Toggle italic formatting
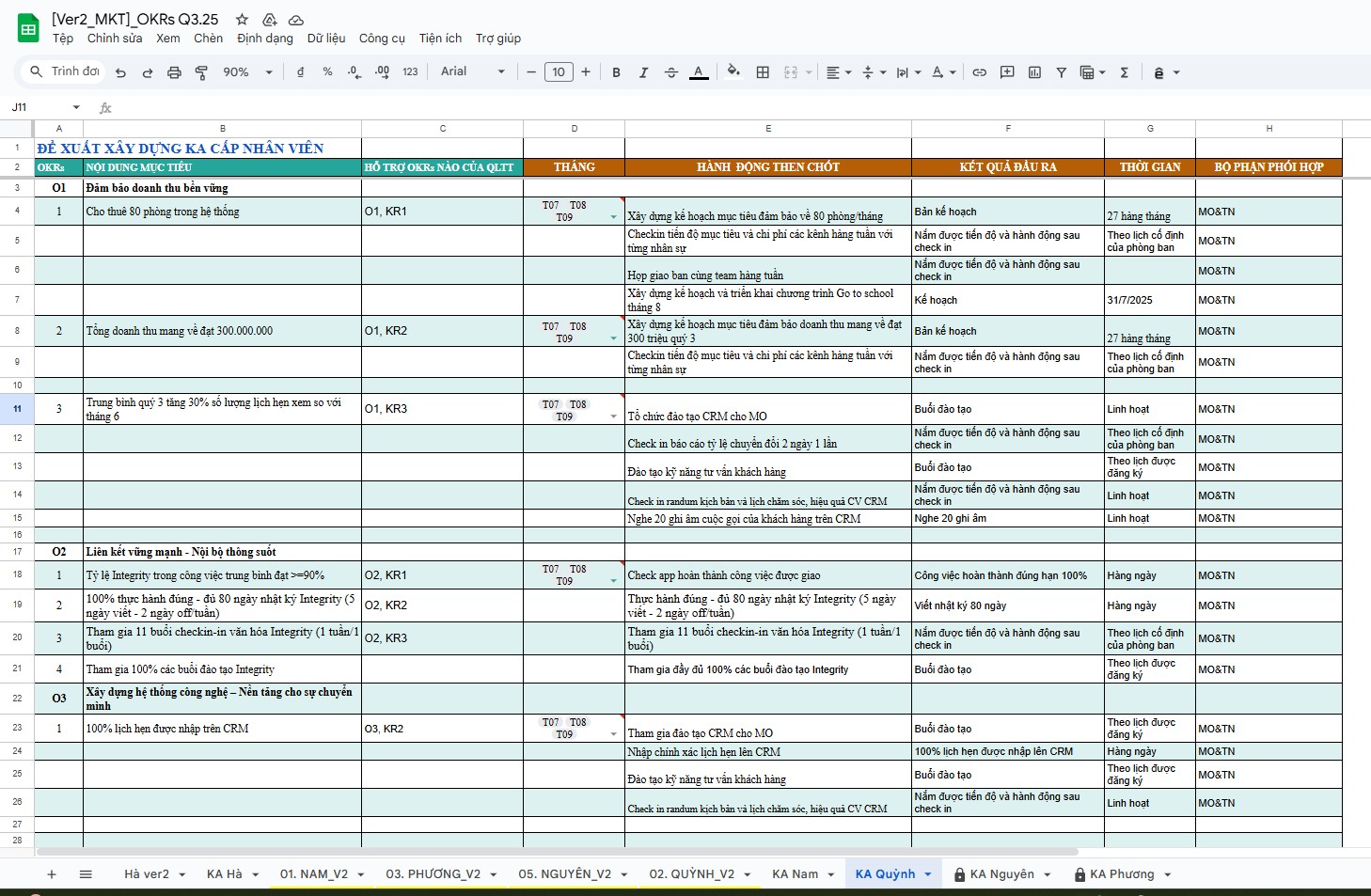Viewport: 1371px width, 896px height. pos(643,72)
